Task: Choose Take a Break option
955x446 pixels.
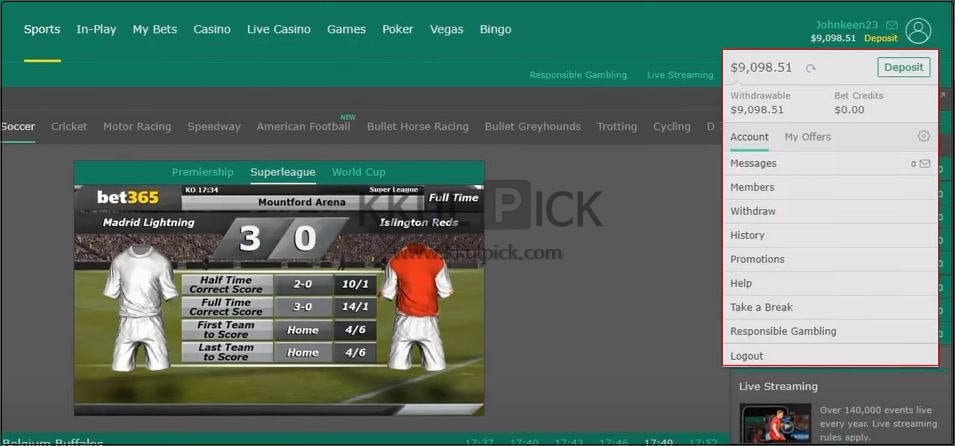Action: tap(830, 308)
